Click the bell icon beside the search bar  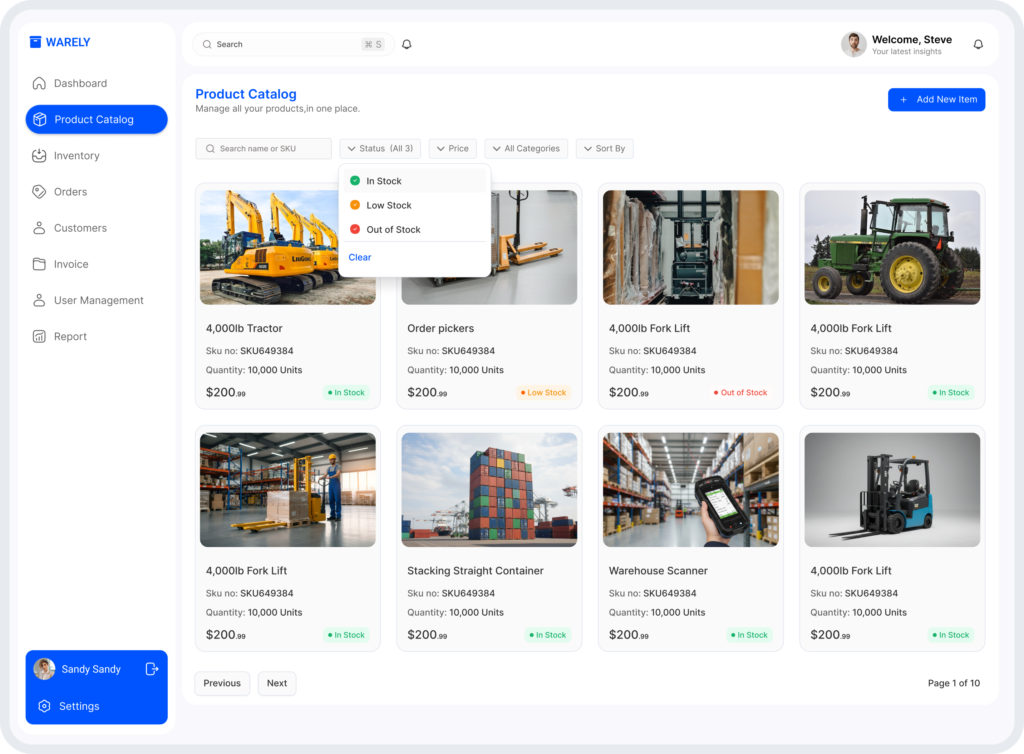407,44
